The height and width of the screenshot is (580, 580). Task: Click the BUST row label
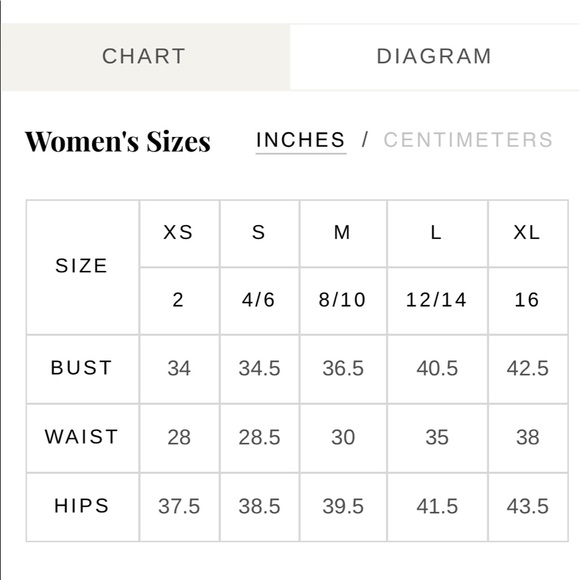click(82, 369)
